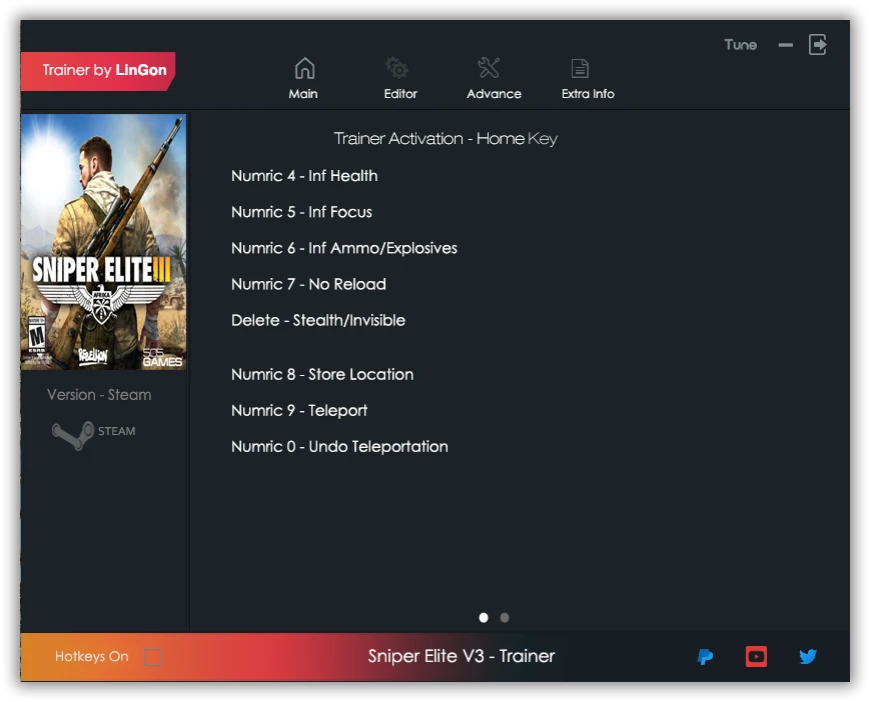Switch to the Editor tab label

pyautogui.click(x=400, y=94)
